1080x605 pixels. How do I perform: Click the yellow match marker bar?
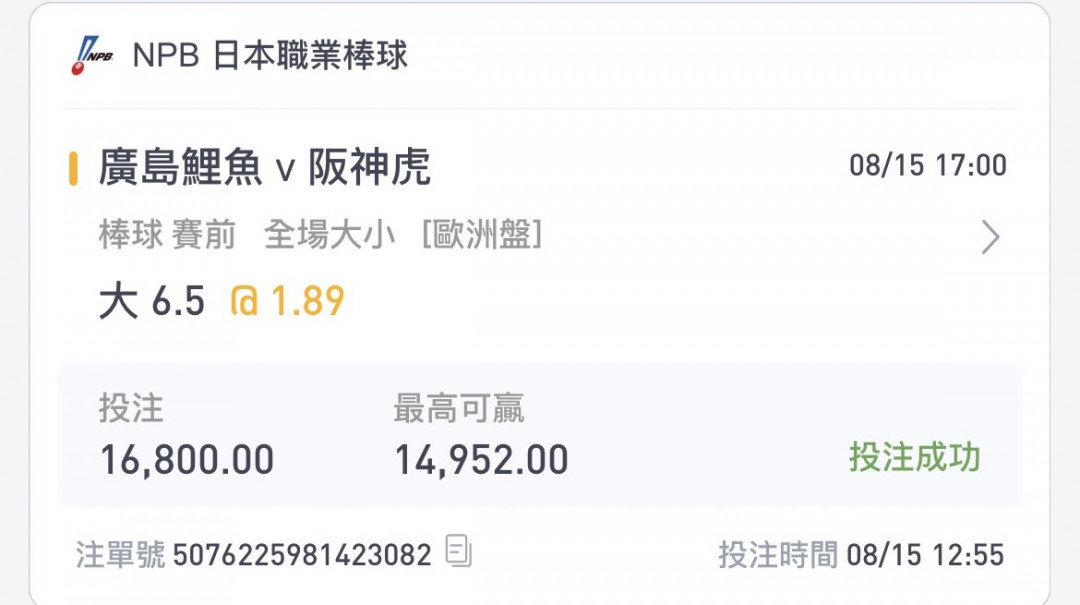[x=73, y=168]
